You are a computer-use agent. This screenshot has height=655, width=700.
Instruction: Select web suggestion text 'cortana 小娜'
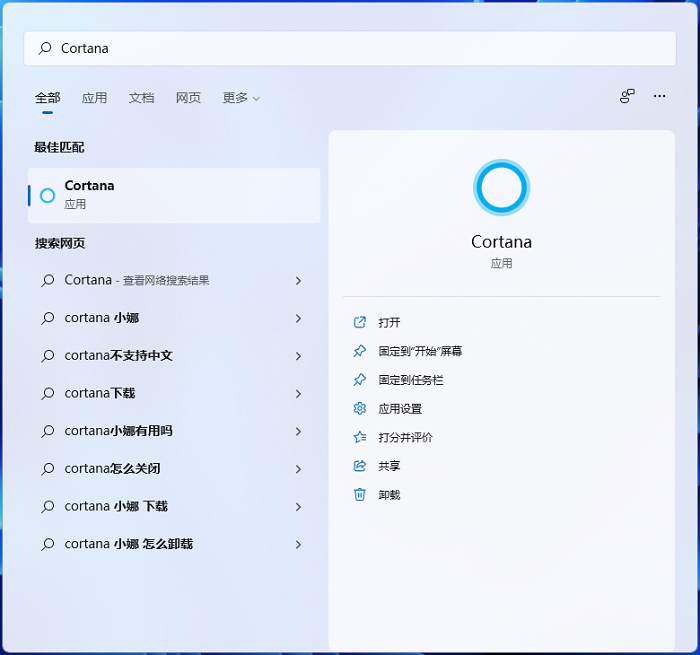pos(102,318)
